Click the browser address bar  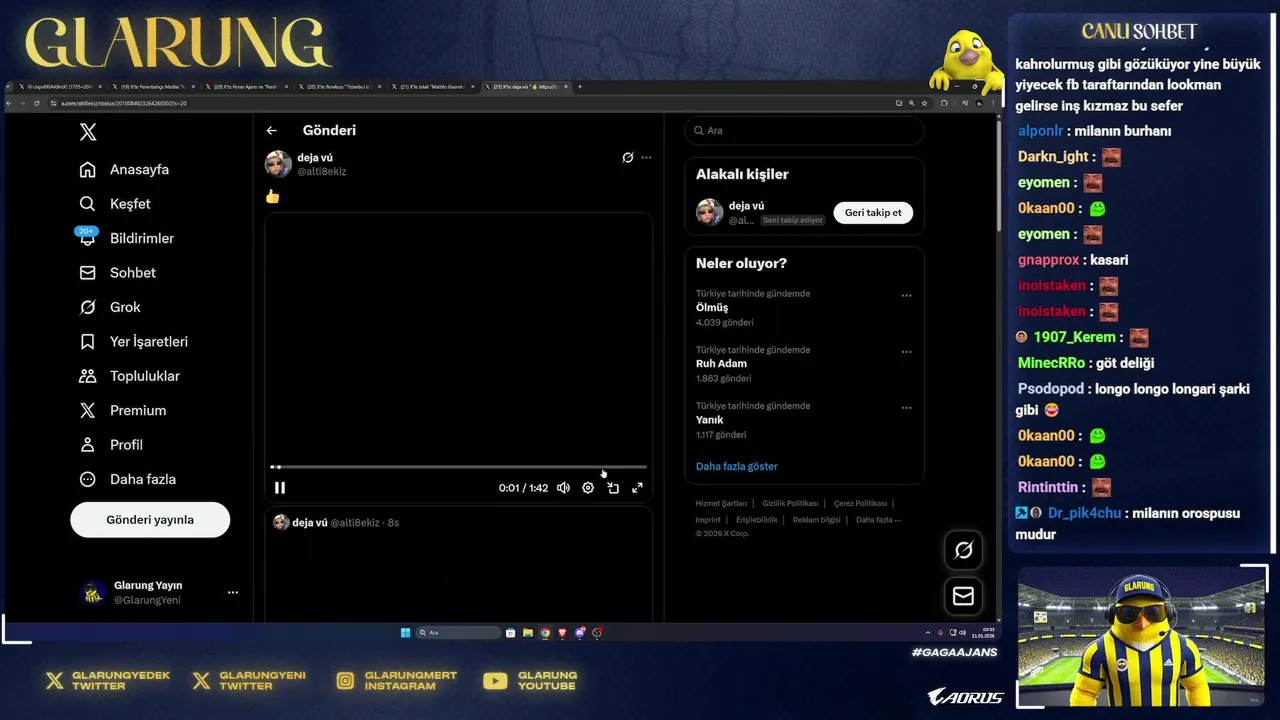pos(470,103)
